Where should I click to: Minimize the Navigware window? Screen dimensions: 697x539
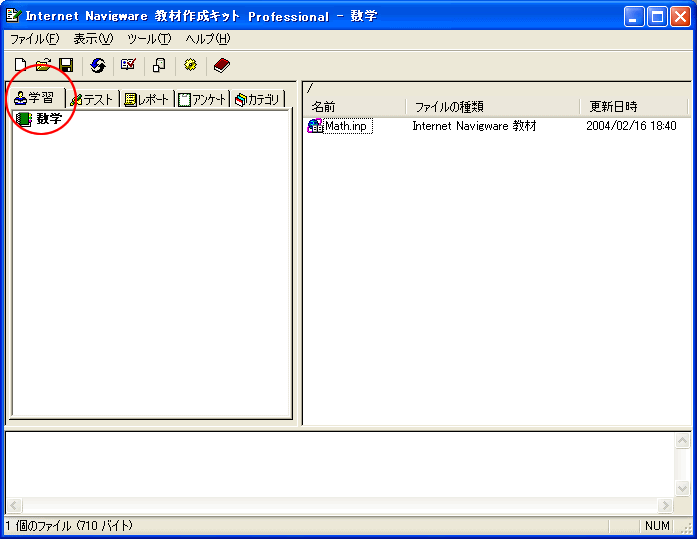coord(634,17)
